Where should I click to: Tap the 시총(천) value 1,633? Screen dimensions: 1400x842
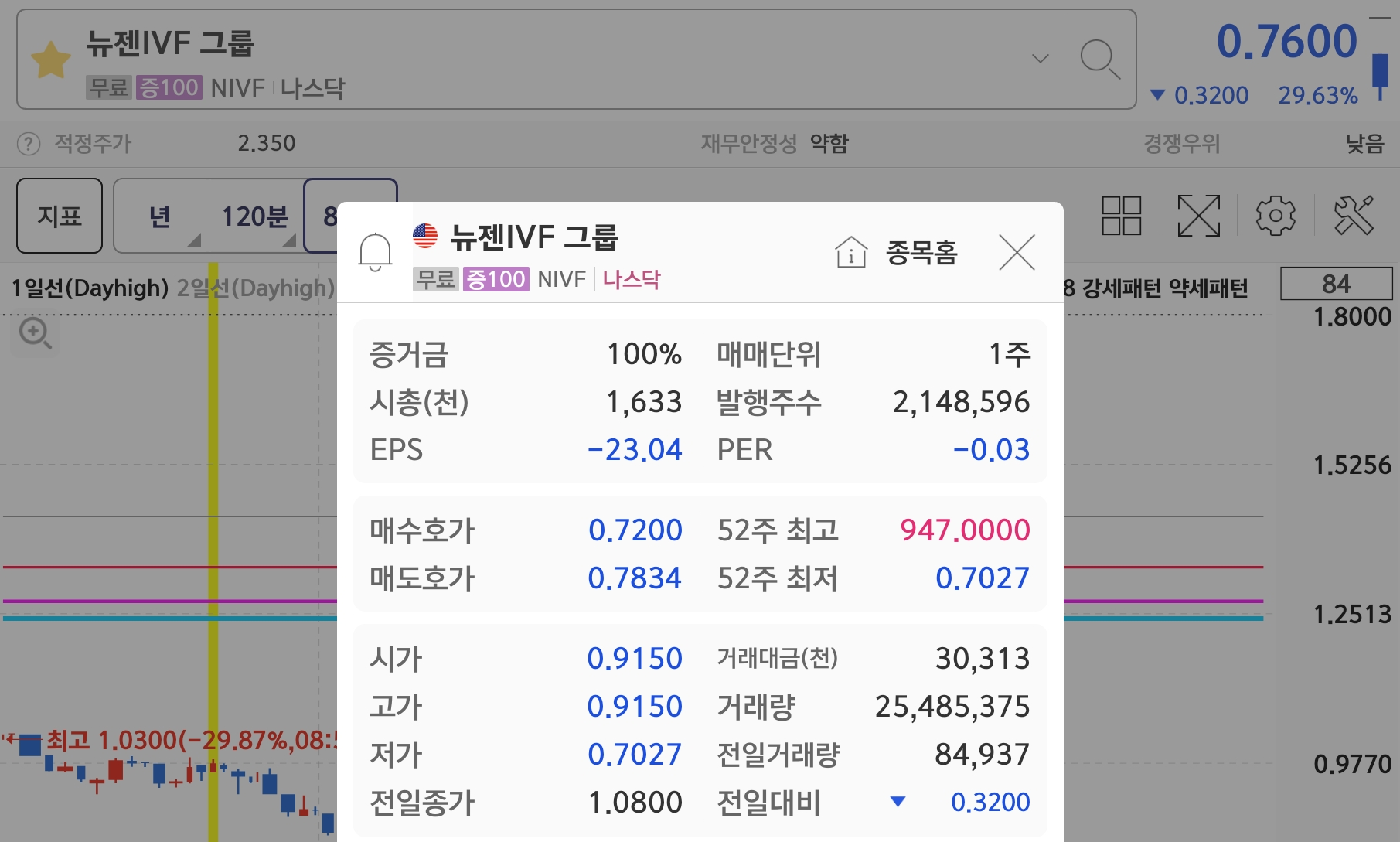[x=644, y=402]
